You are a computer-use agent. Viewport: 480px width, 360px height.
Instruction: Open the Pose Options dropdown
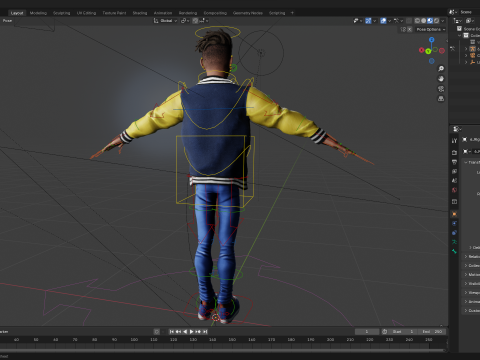pos(431,29)
